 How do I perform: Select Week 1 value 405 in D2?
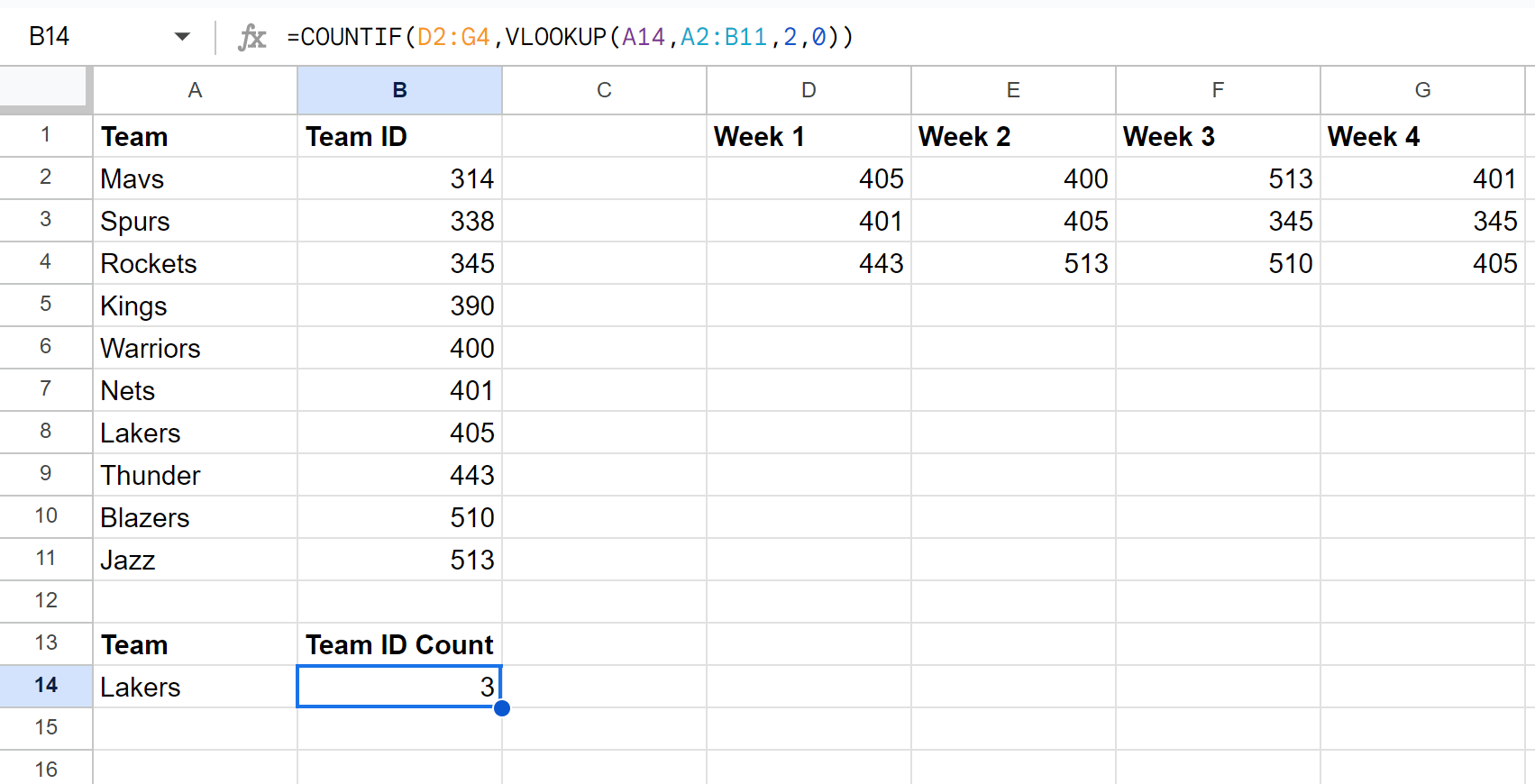809,178
